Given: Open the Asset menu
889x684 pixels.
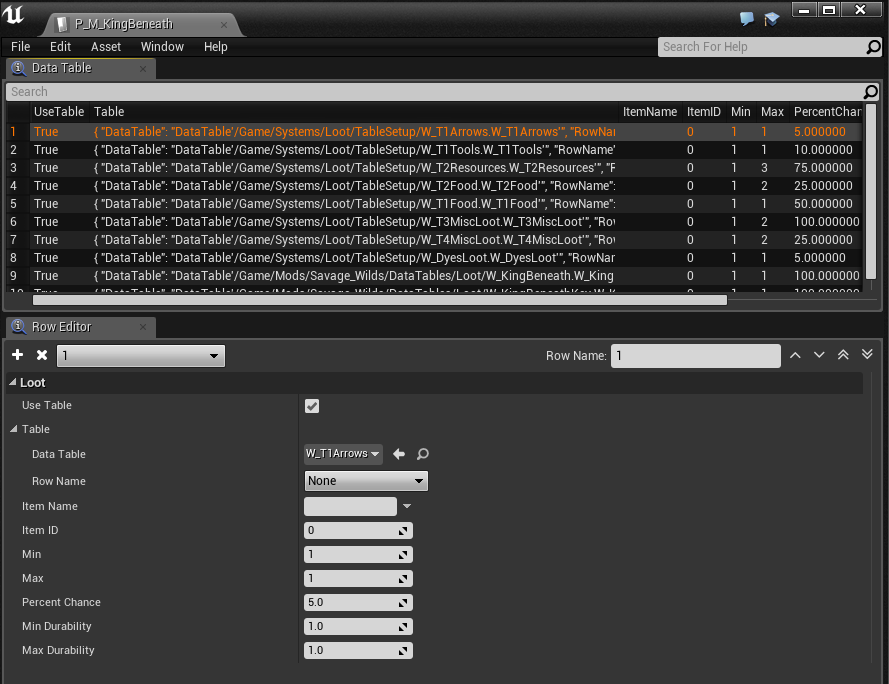Looking at the screenshot, I should [106, 47].
